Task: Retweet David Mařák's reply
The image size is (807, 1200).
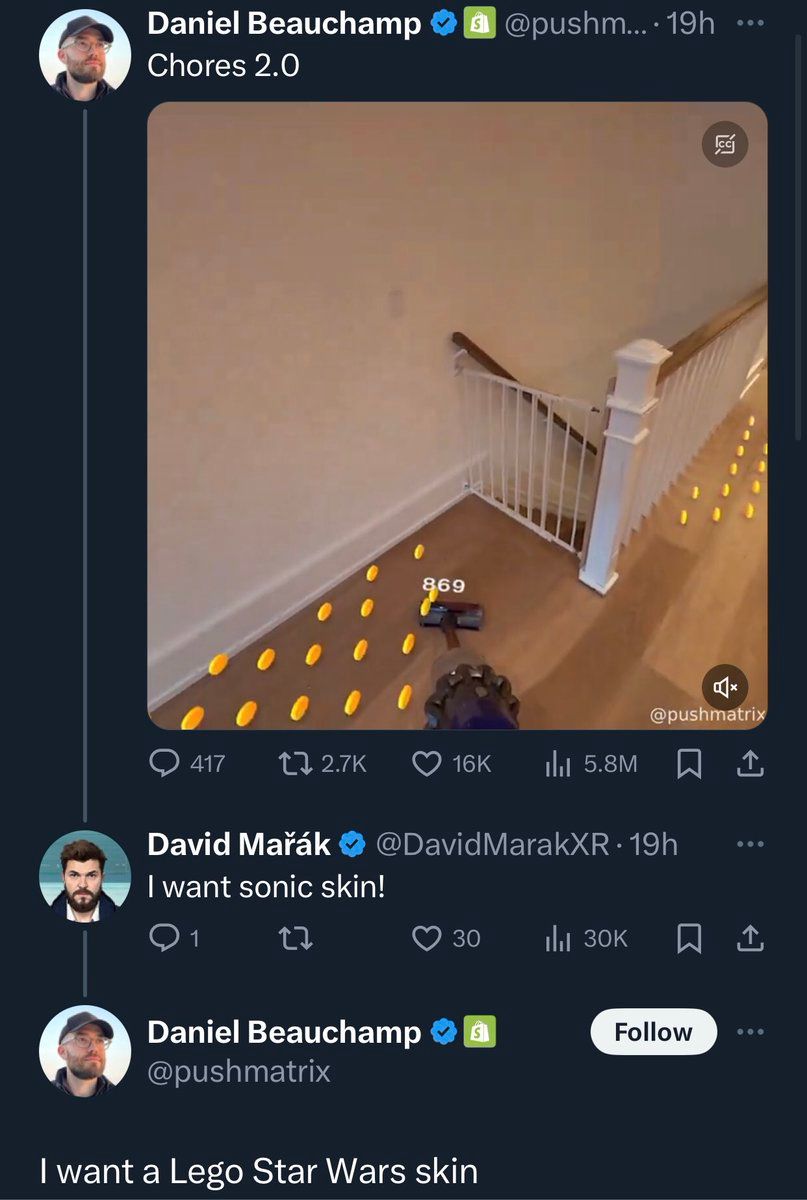Action: (x=293, y=938)
